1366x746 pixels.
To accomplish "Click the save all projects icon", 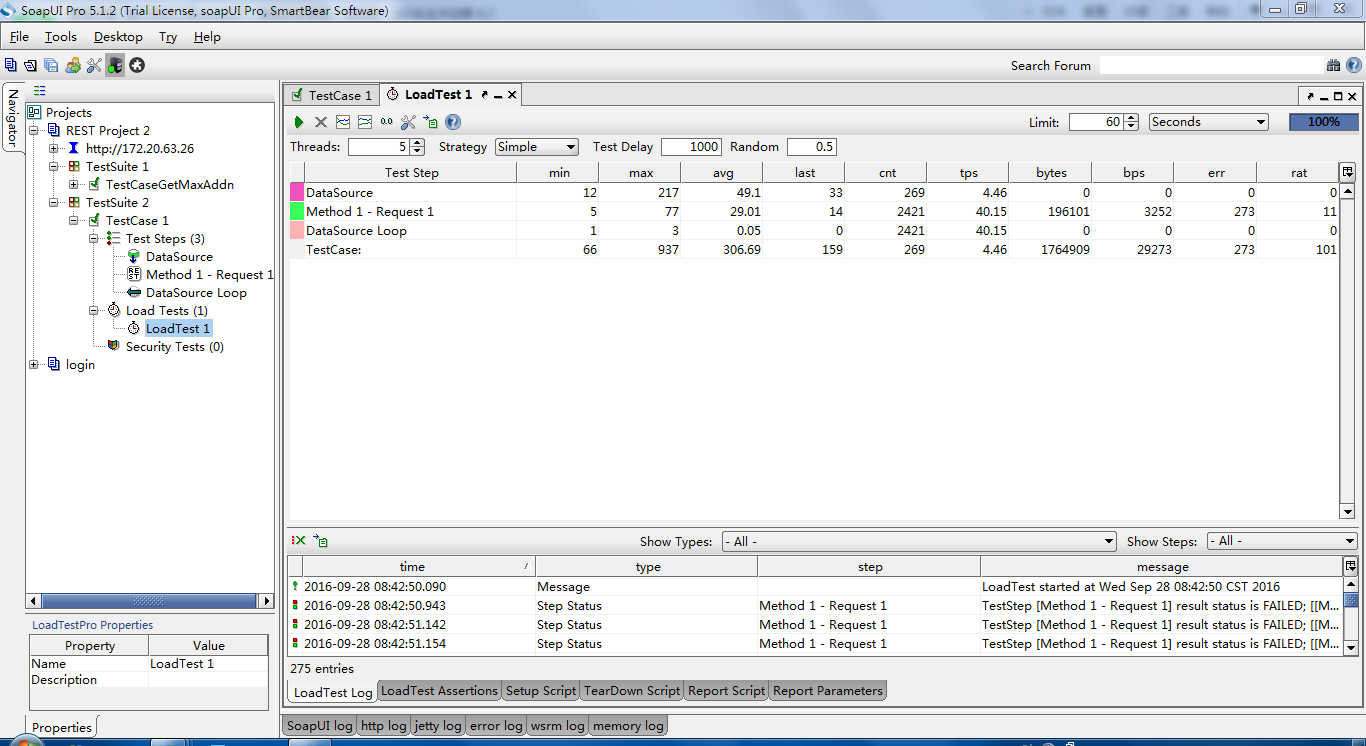I will pos(51,65).
